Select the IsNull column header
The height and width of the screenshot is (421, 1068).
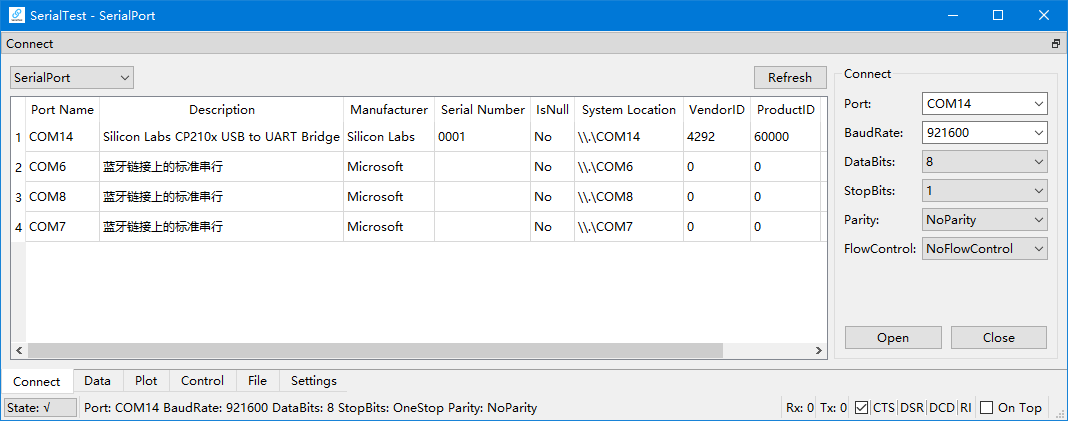[552, 110]
